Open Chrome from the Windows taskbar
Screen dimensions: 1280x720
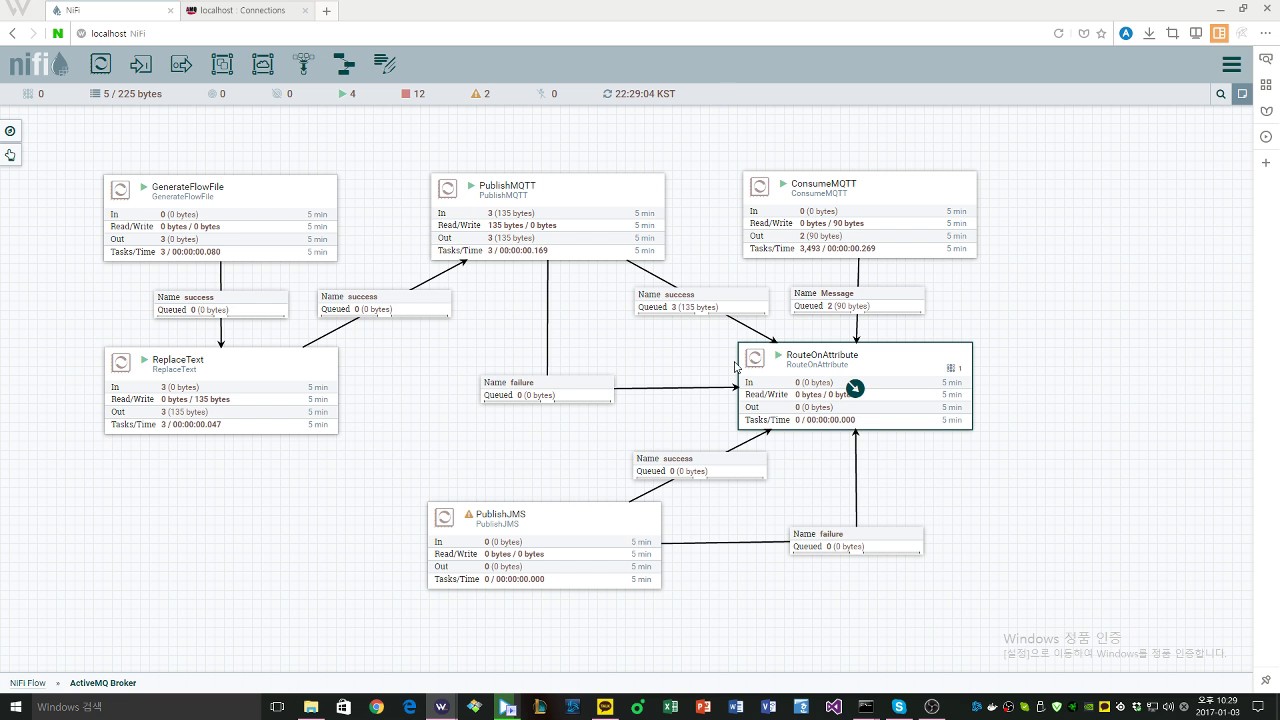point(376,707)
